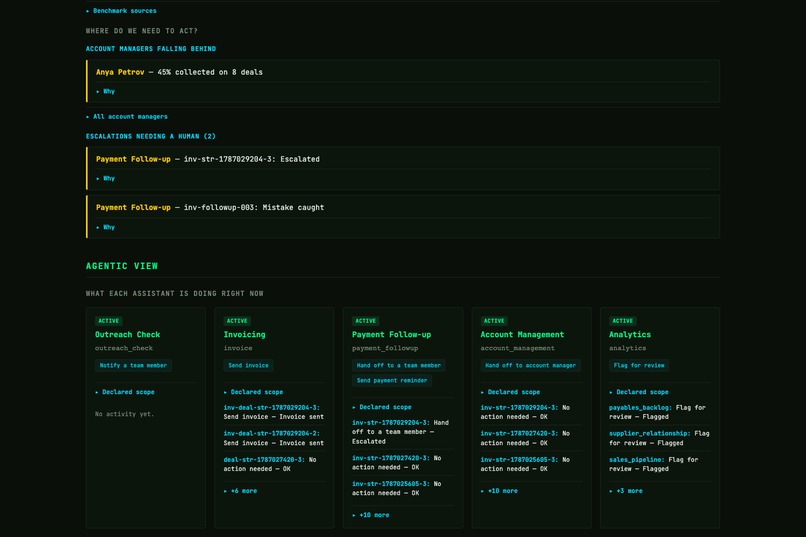Click outreach_check identifier text
The width and height of the screenshot is (806, 537).
[x=124, y=348]
